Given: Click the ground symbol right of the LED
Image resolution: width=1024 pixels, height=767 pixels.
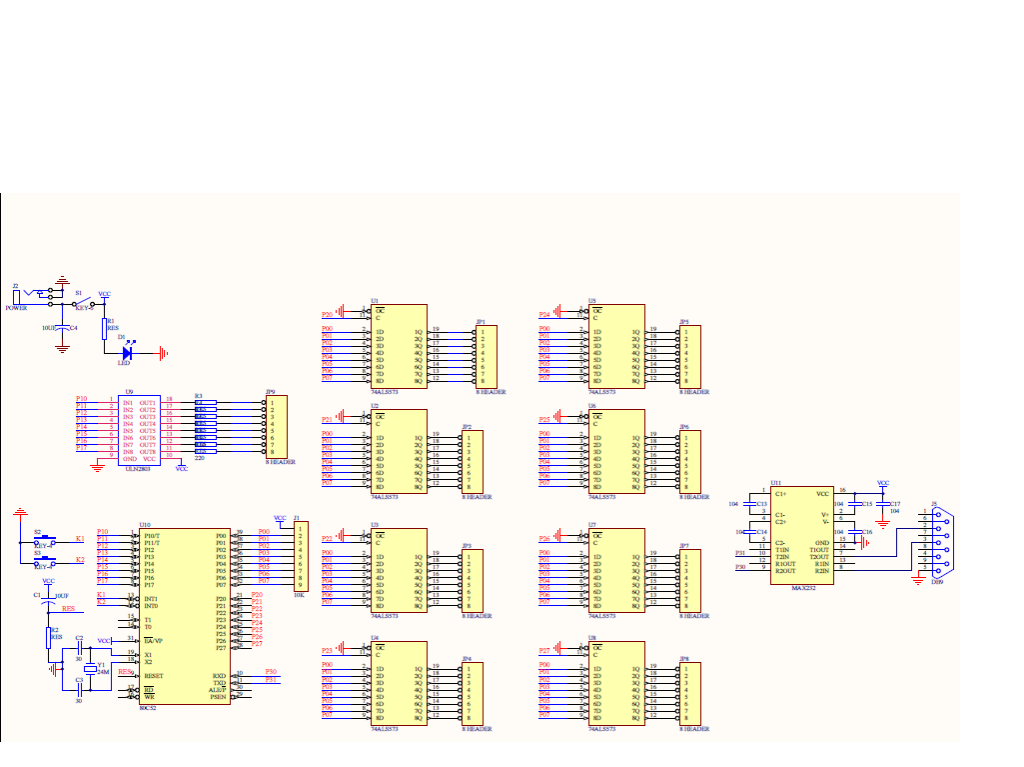Looking at the screenshot, I should click(x=163, y=353).
